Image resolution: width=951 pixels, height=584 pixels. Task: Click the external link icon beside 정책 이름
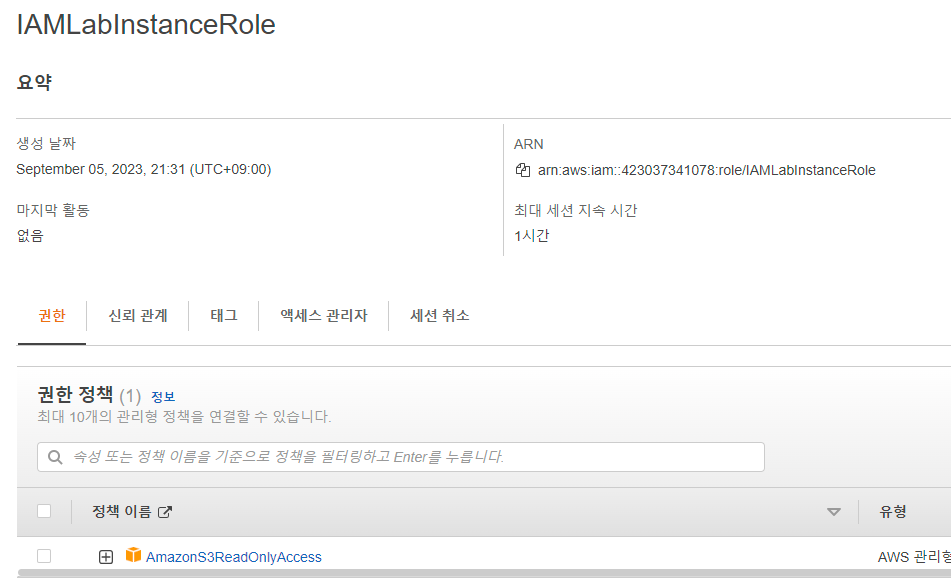(x=164, y=512)
